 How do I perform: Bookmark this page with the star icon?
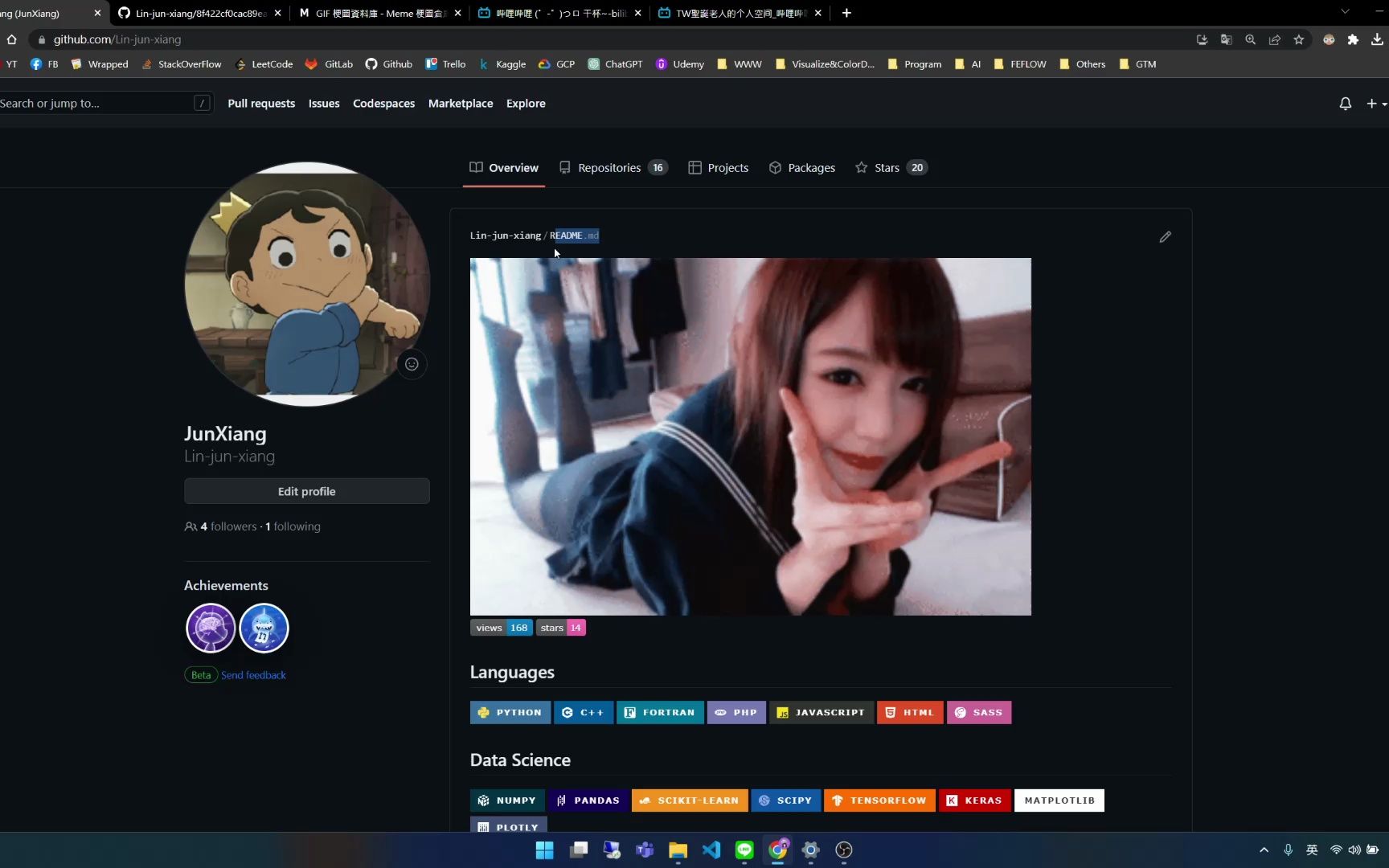coord(1299,39)
